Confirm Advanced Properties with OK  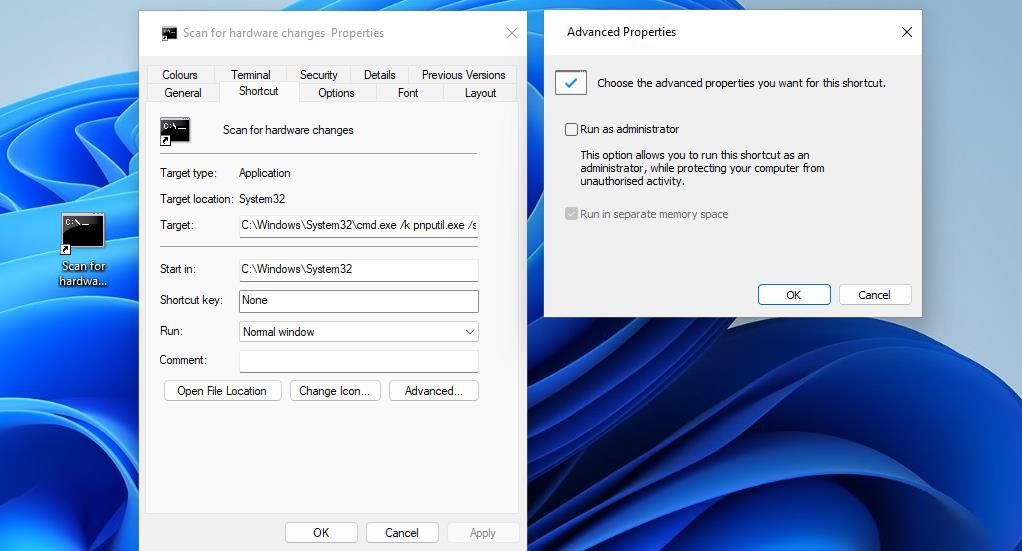point(793,295)
